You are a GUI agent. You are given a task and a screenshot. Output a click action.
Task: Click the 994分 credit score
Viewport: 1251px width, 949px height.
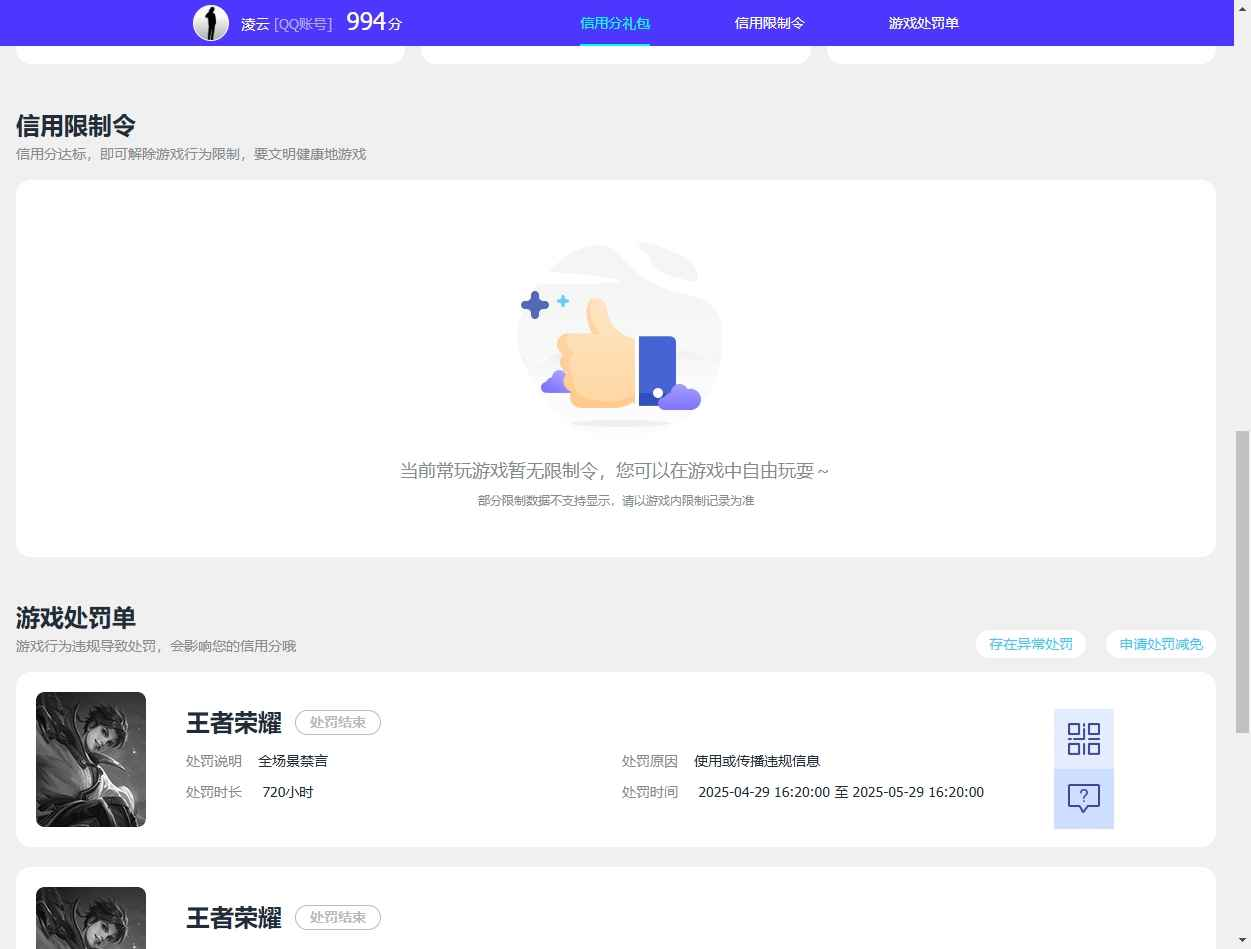click(x=374, y=22)
